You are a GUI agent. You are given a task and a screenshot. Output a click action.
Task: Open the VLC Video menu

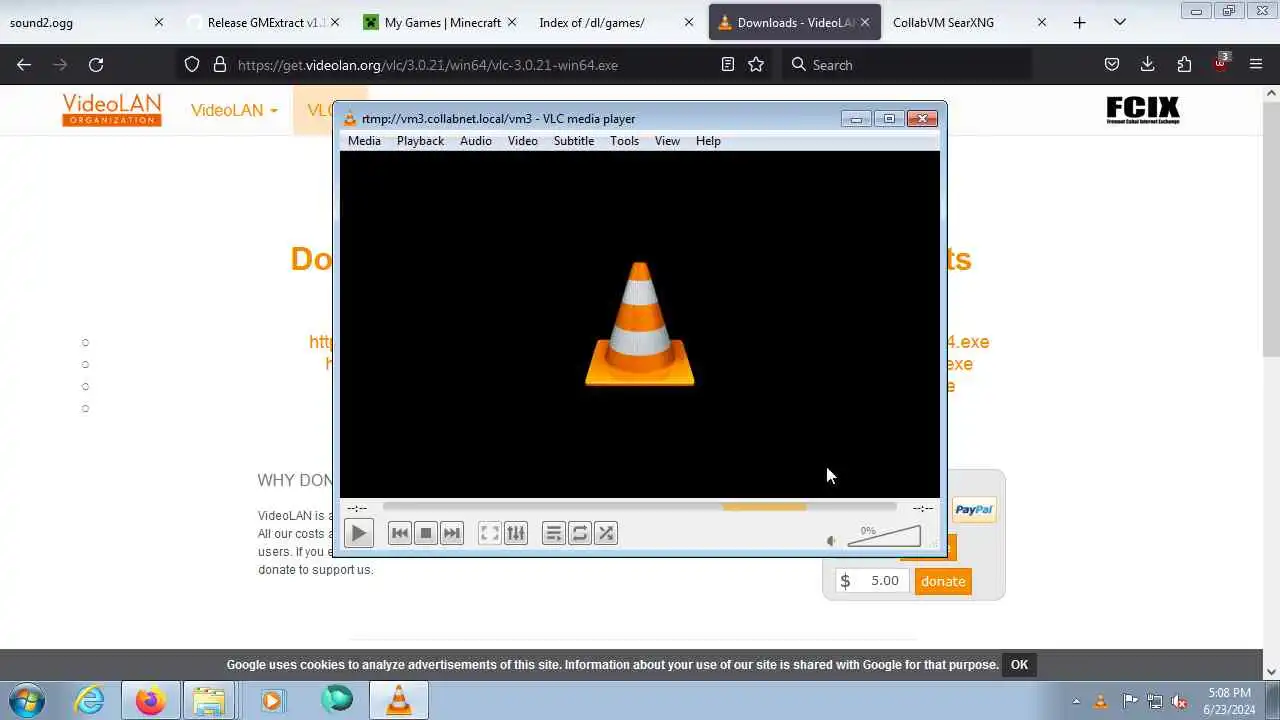522,141
